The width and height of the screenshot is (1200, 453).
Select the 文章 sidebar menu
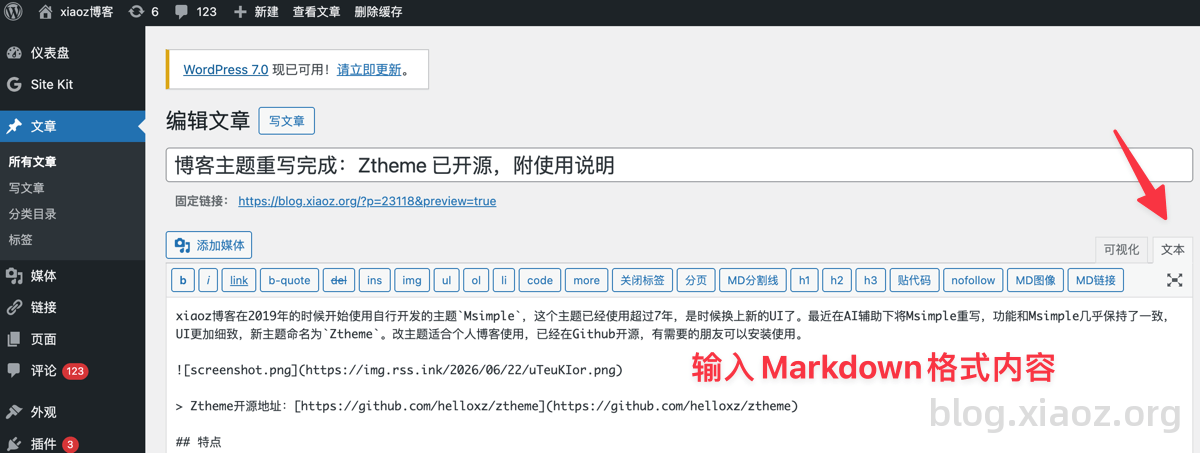click(72, 127)
